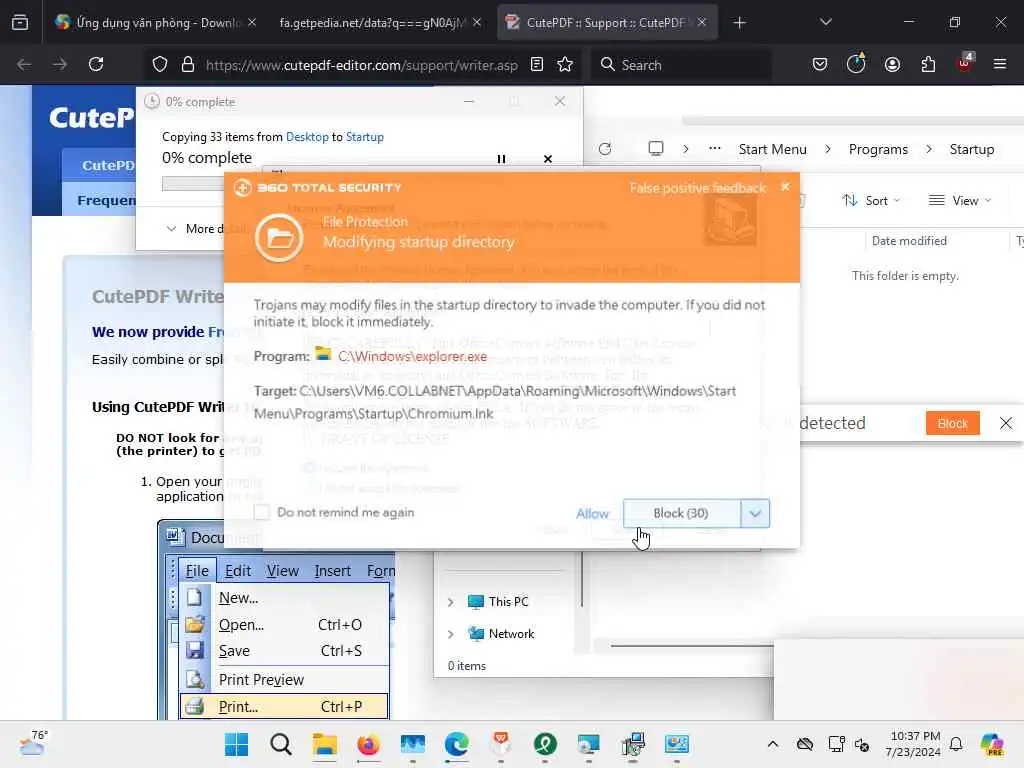Image resolution: width=1024 pixels, height=768 pixels.
Task: Click False positive feedback link
Action: 697,188
